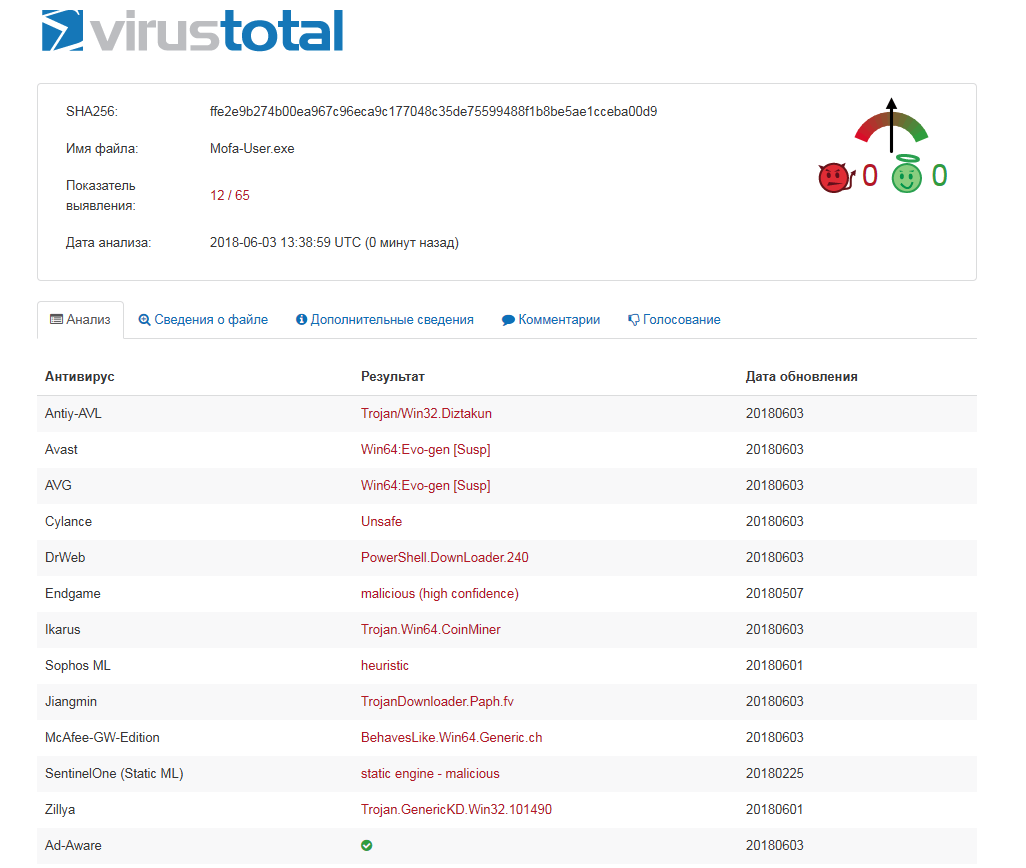
Task: Click the McAfee-GW-Edition antivirus name
Action: point(102,737)
